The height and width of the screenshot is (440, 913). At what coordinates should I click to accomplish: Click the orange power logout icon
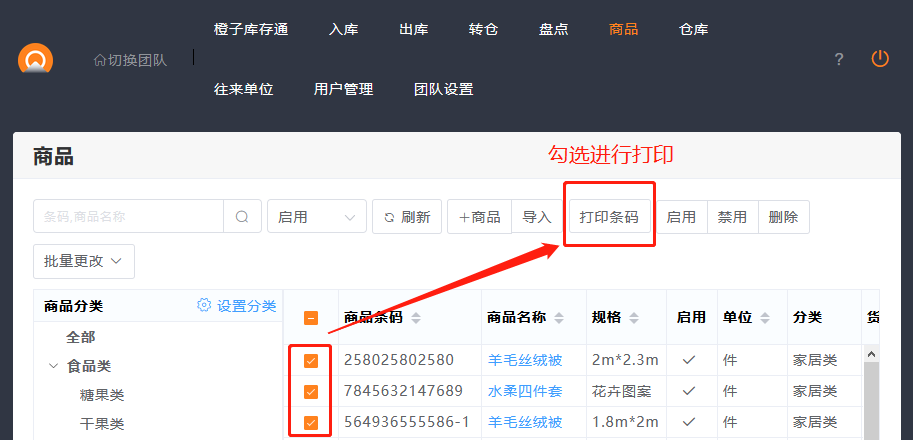point(880,59)
